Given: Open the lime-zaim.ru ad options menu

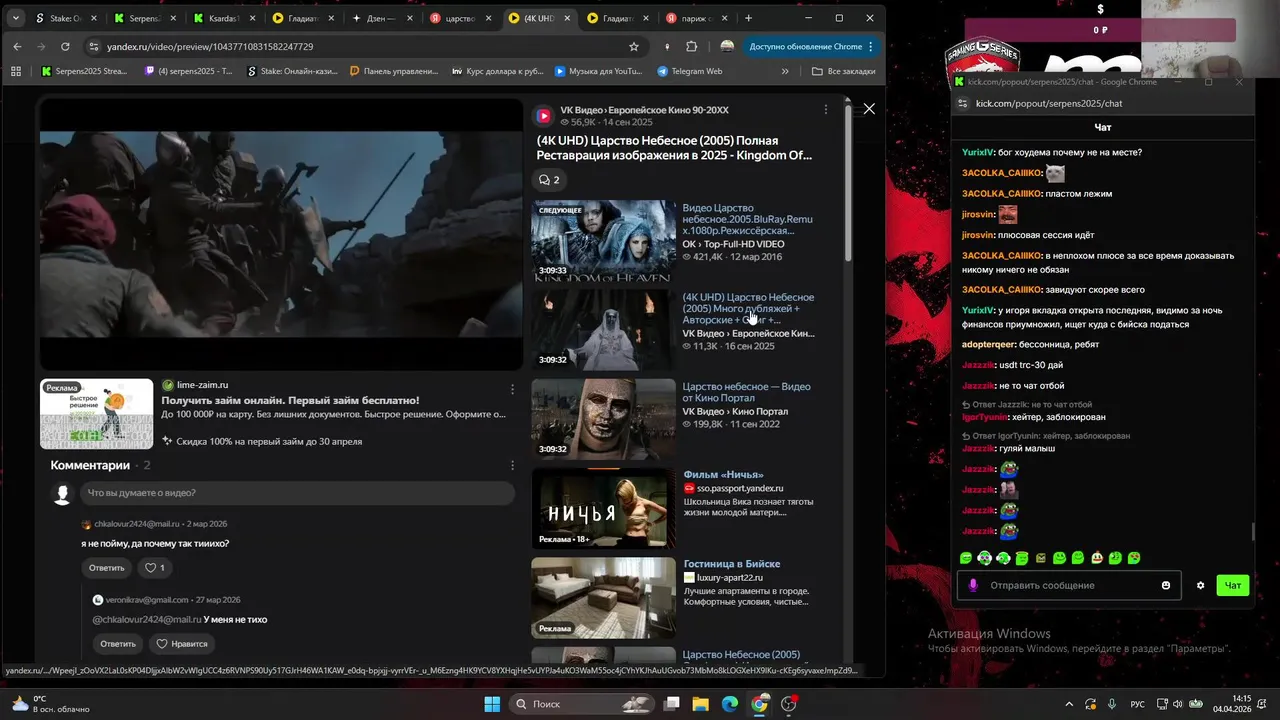Looking at the screenshot, I should (x=513, y=389).
